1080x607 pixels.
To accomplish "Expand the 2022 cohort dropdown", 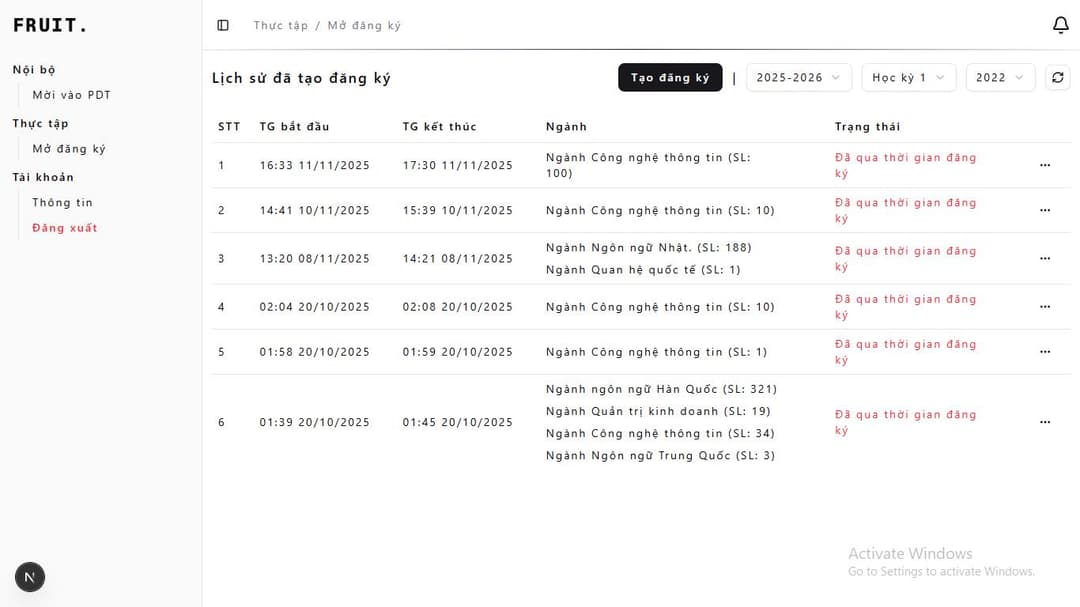I will coord(1000,78).
